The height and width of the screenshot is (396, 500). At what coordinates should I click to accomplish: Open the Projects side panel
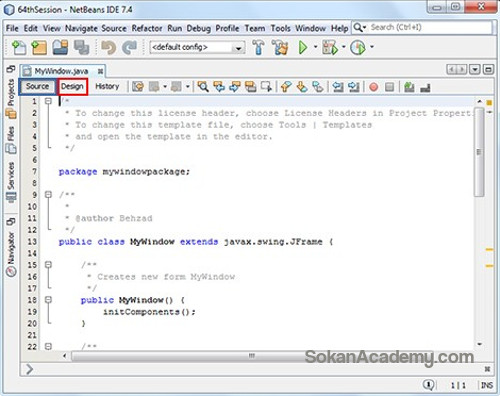pos(11,99)
